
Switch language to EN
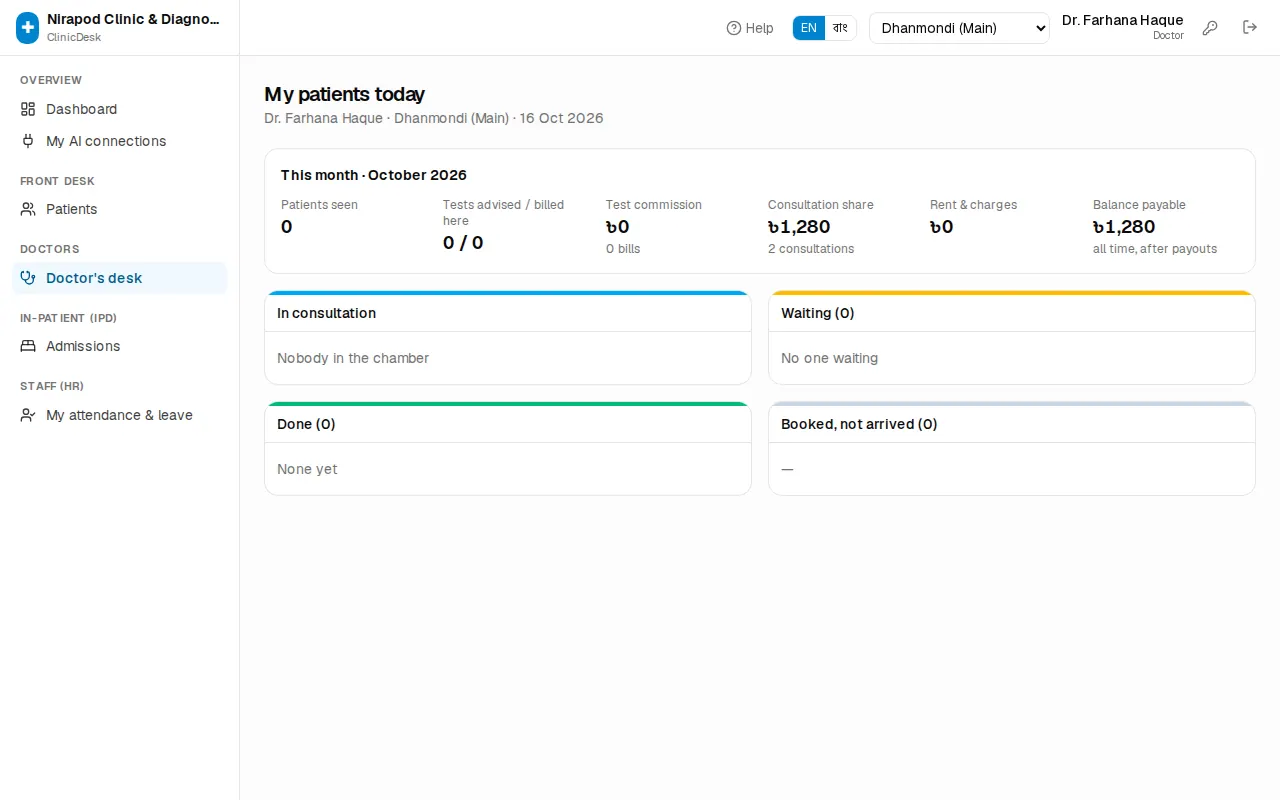point(809,28)
